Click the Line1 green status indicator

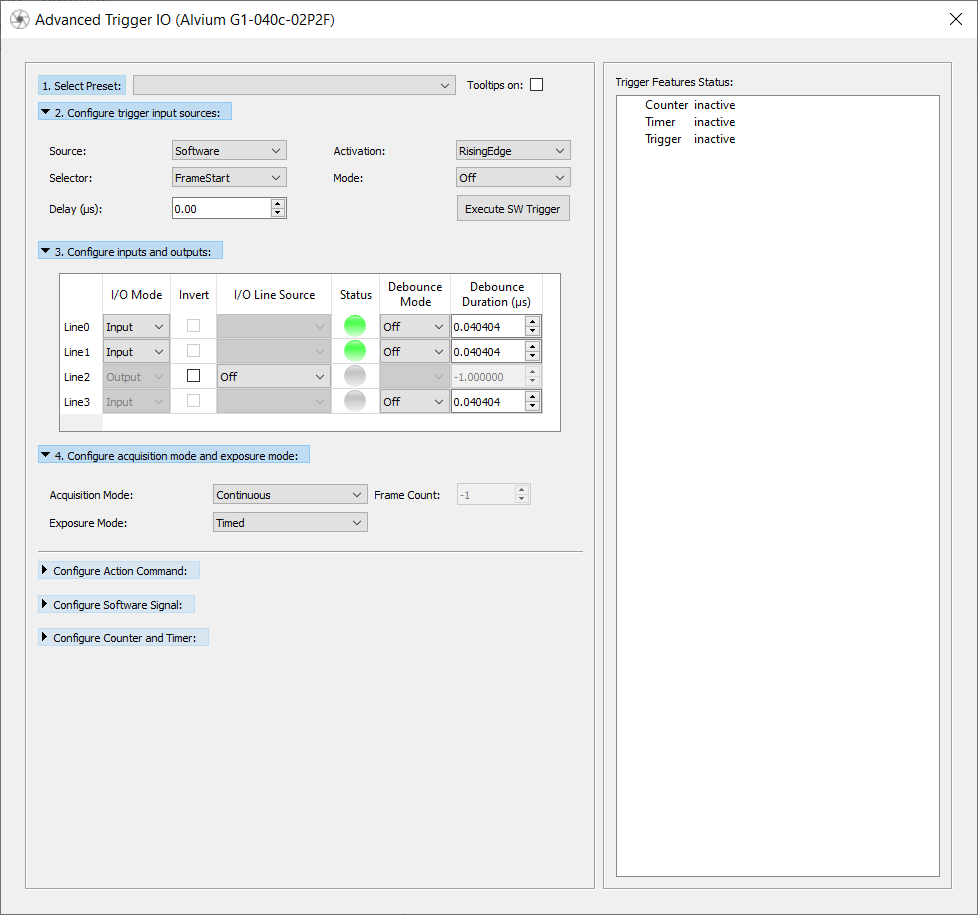tap(355, 351)
